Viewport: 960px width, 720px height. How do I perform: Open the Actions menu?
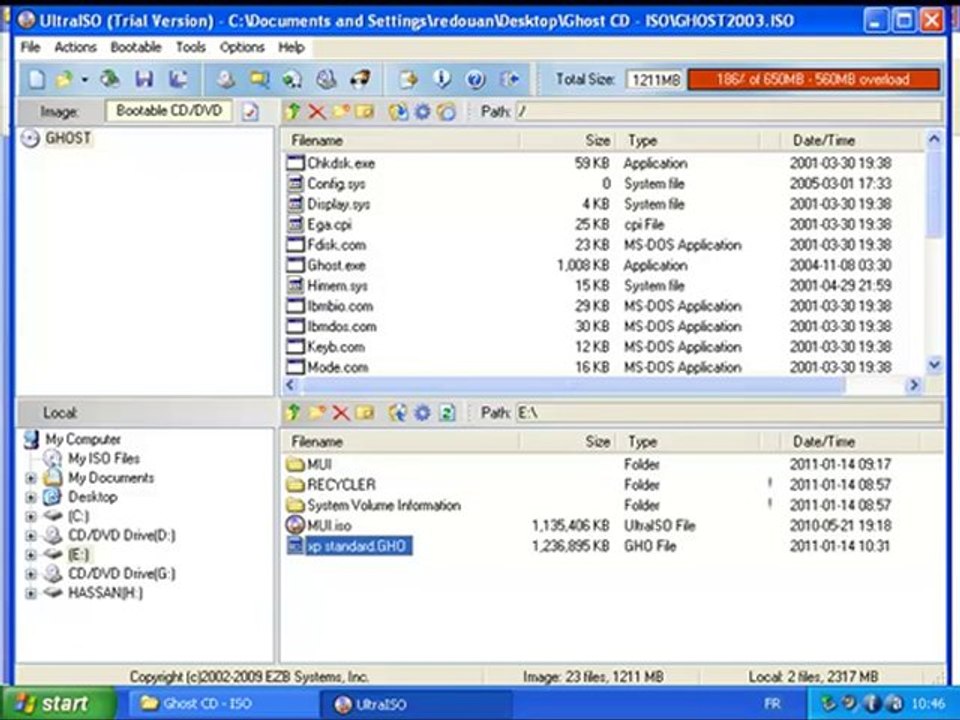pyautogui.click(x=75, y=47)
